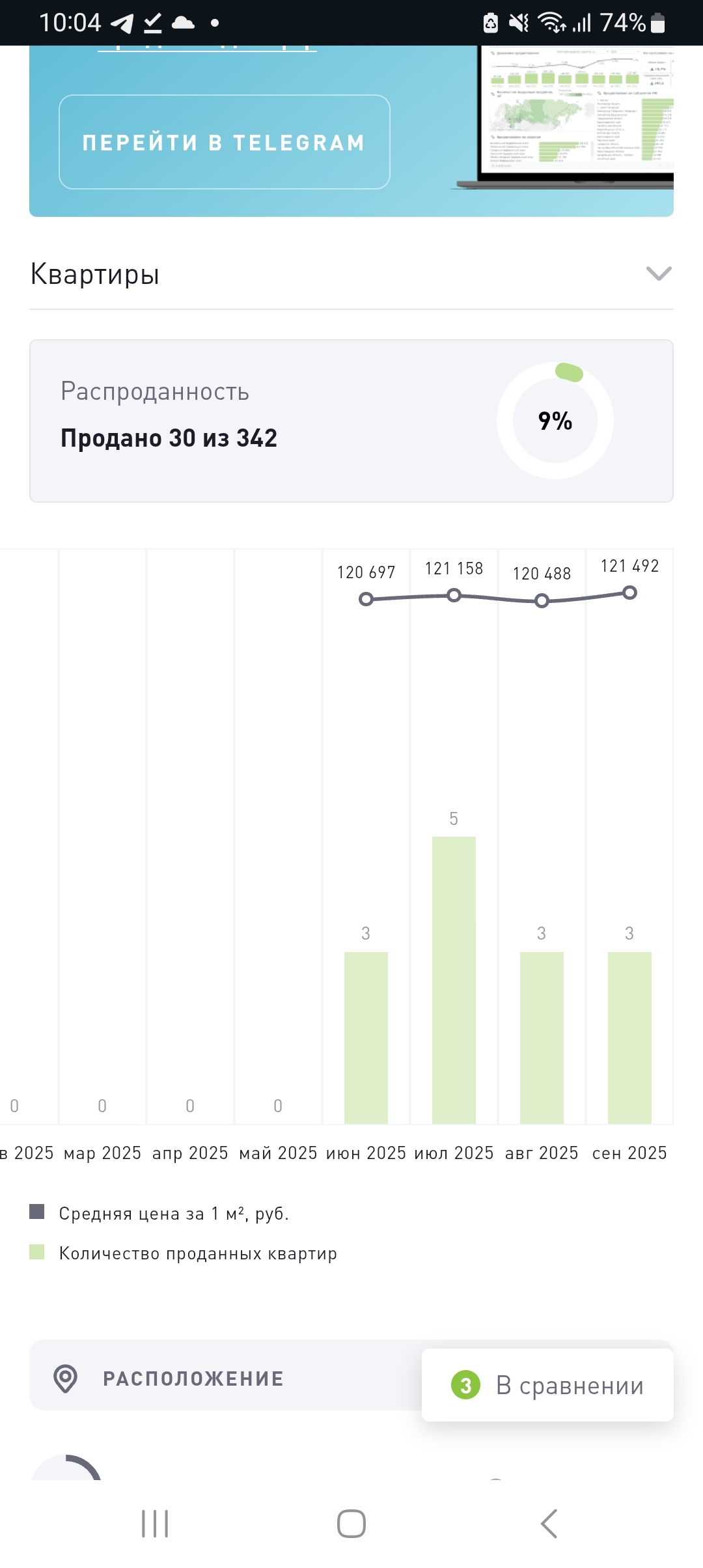Tap the 121 492 price point on line
Viewport: 703px width, 1568px height.
point(629,593)
